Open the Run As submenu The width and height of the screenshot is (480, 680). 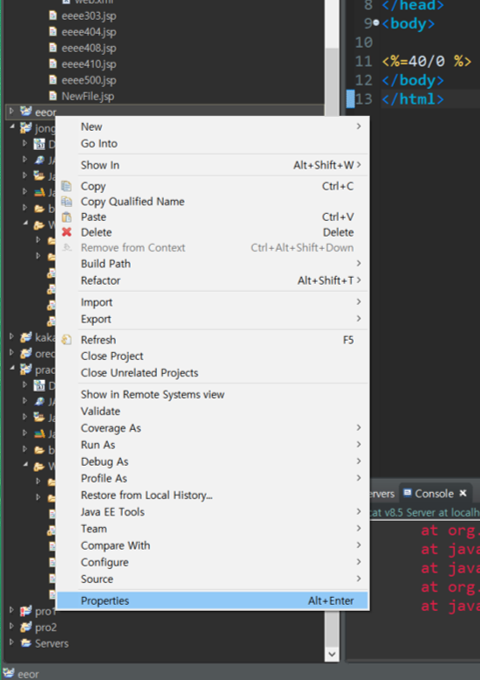coord(212,445)
